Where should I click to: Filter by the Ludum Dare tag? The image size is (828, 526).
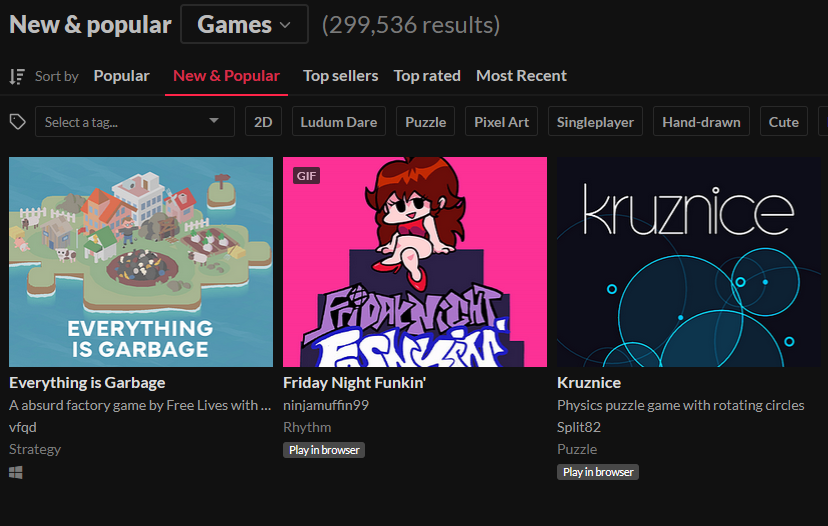pos(338,122)
